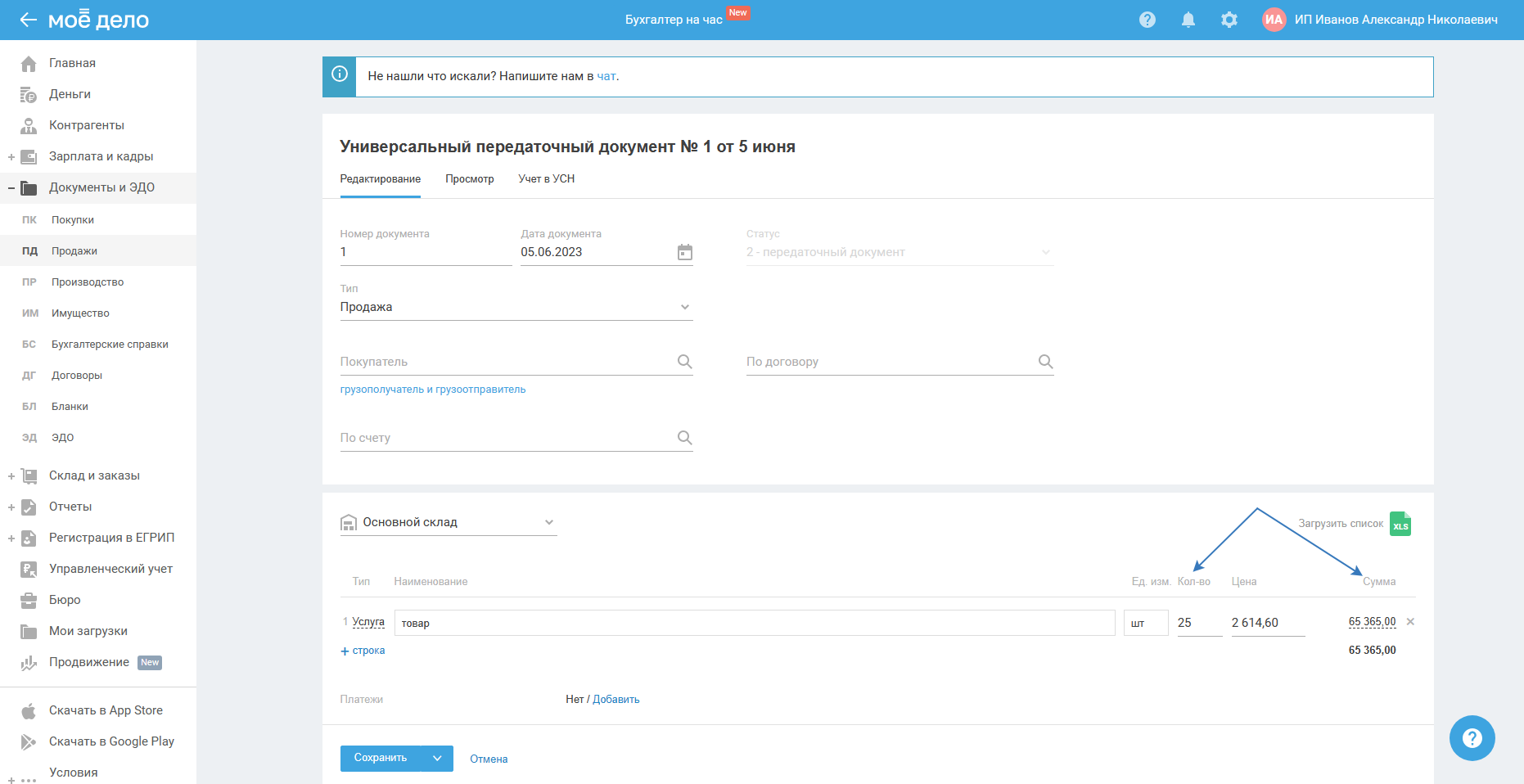Expand Склад и заказы with plus sign
The width and height of the screenshot is (1524, 784).
[x=11, y=476]
